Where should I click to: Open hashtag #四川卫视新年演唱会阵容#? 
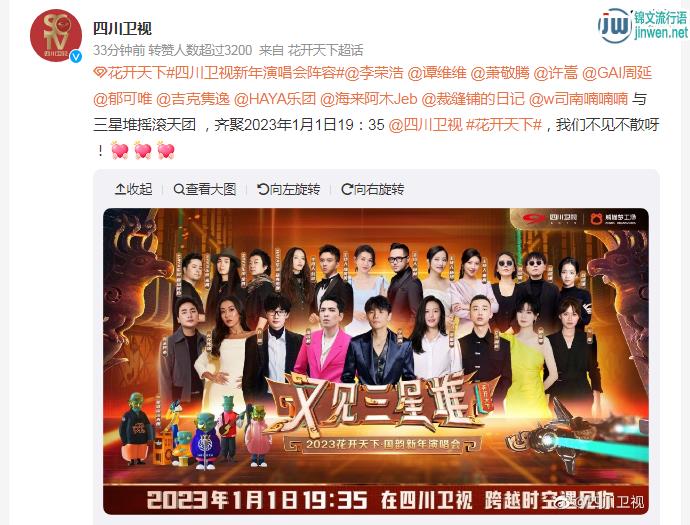pos(255,73)
